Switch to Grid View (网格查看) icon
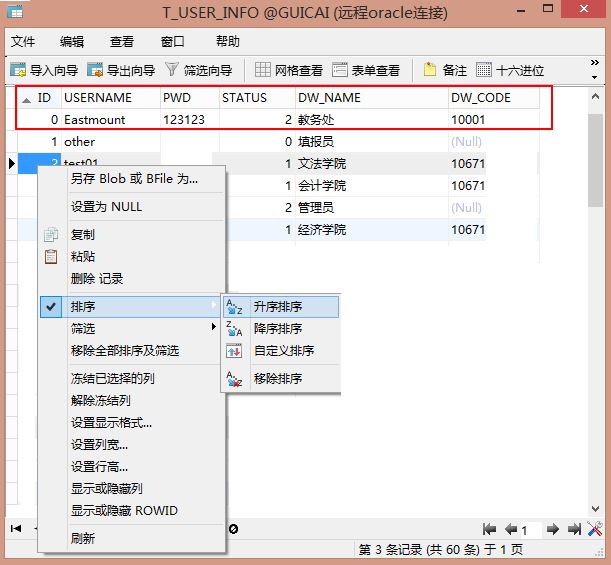 coord(262,70)
